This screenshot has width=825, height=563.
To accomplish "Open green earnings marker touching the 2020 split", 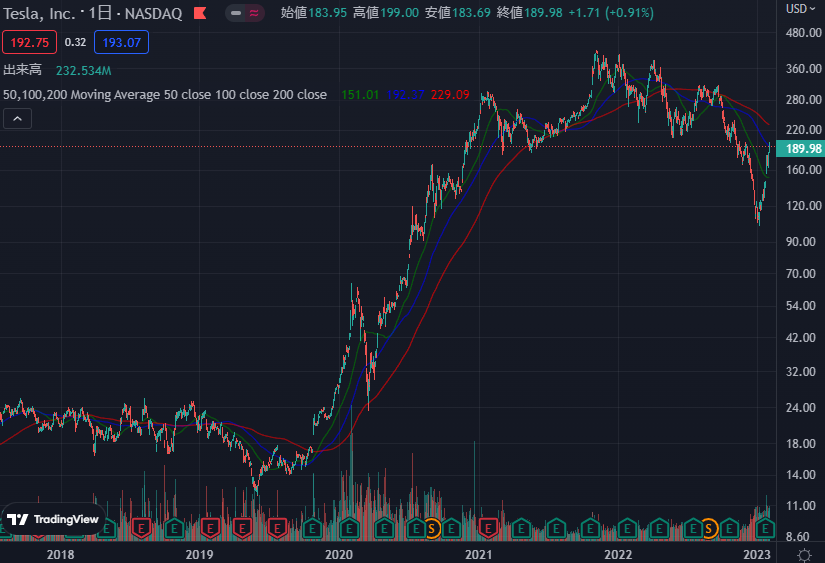I will pos(418,528).
